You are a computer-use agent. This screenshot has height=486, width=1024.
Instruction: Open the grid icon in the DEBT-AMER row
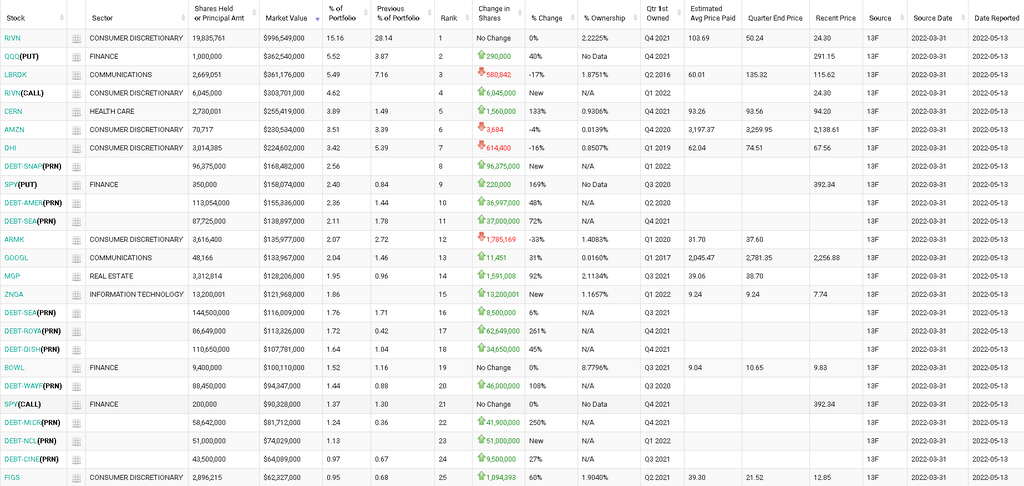click(76, 204)
